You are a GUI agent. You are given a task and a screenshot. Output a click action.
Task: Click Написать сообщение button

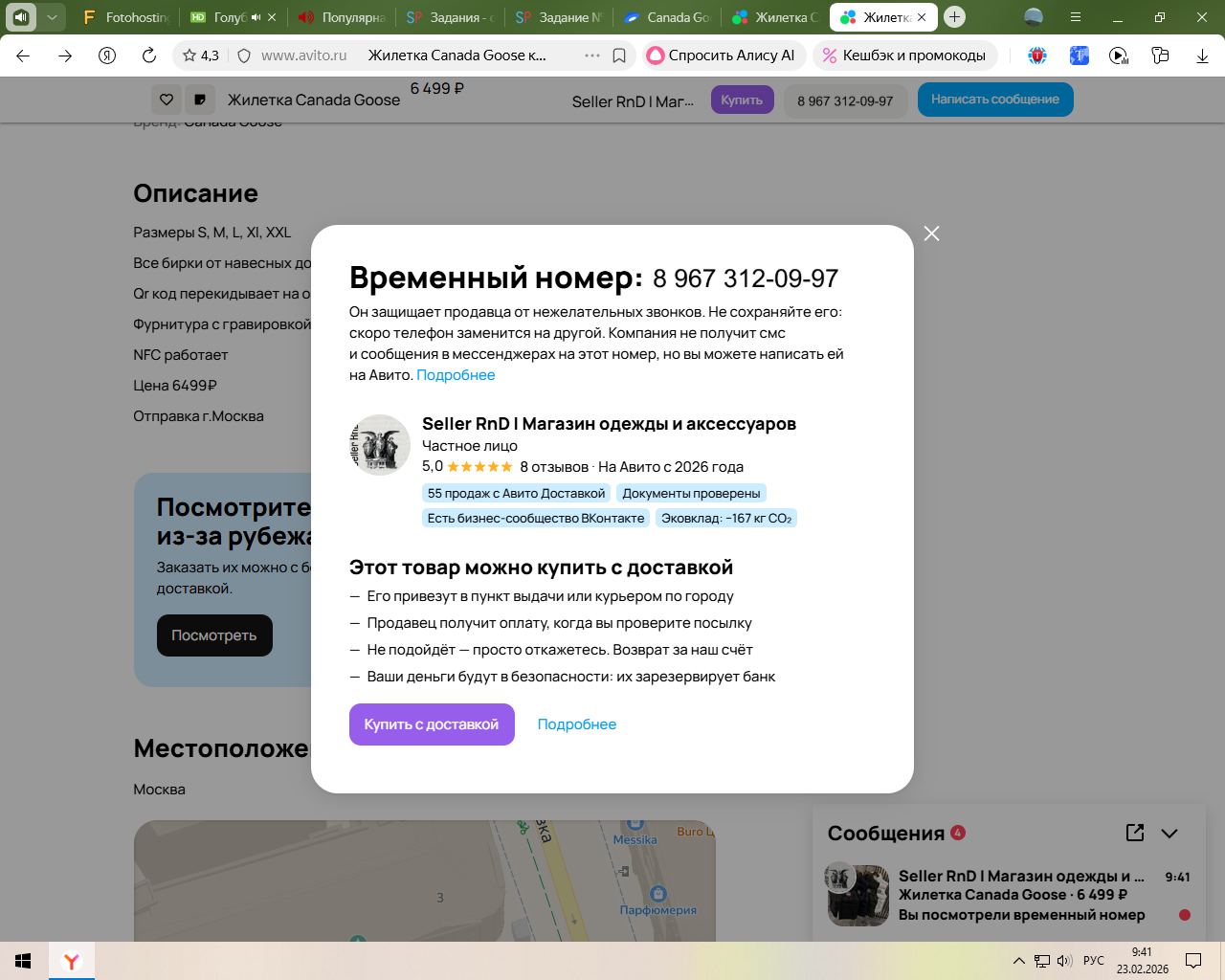pos(995,100)
